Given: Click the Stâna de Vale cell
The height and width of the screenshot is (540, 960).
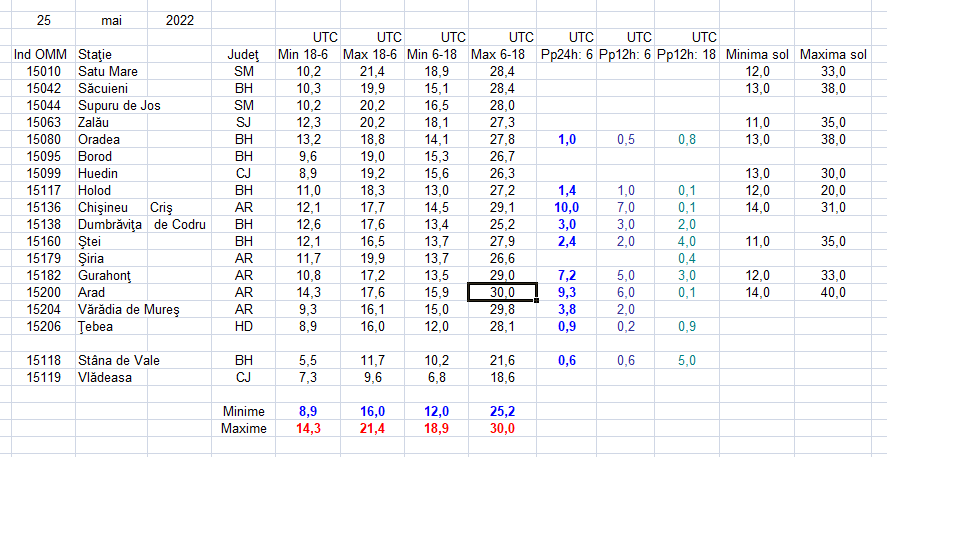Looking at the screenshot, I should (x=119, y=361).
